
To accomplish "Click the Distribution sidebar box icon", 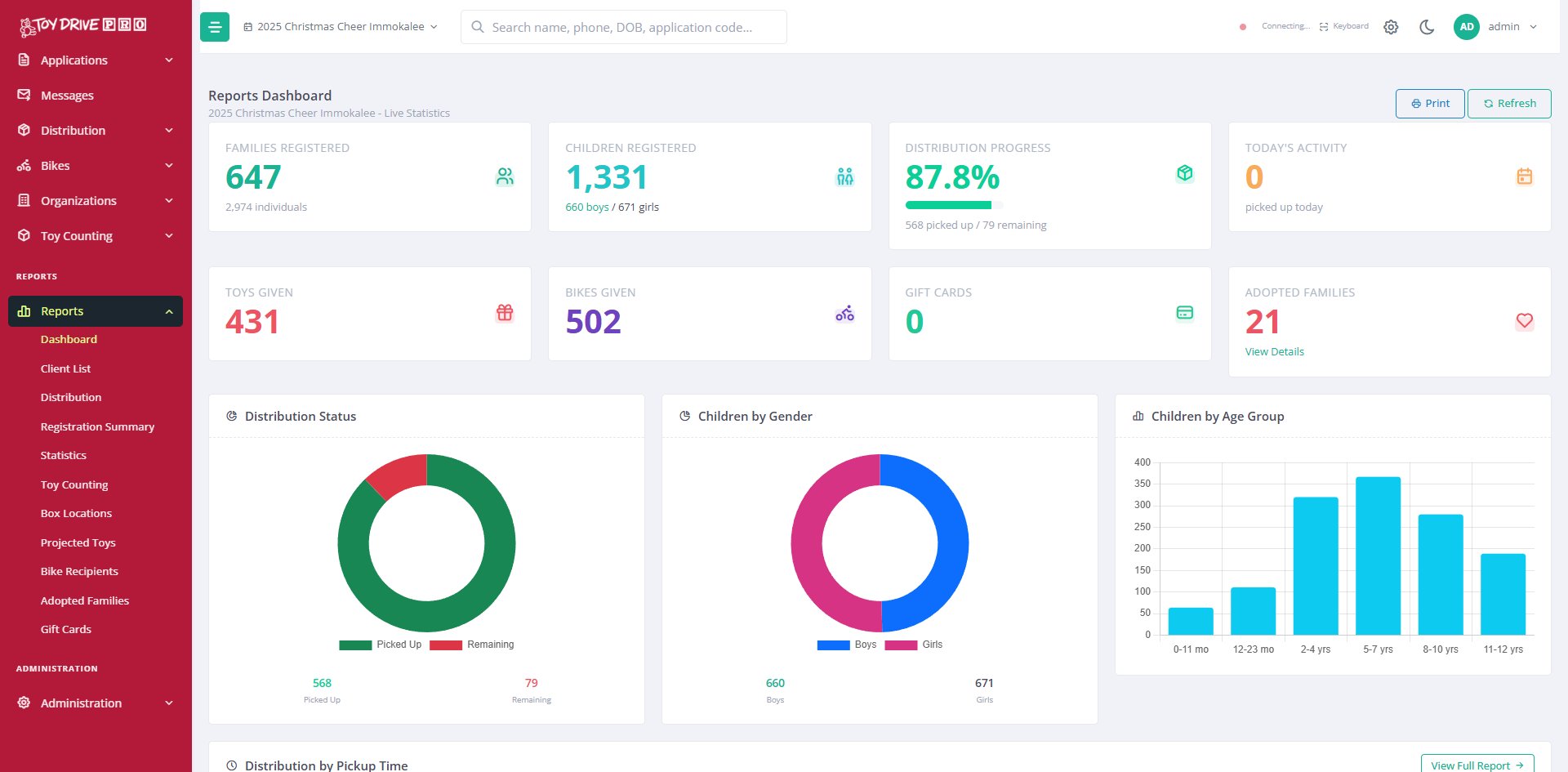I will pos(24,130).
